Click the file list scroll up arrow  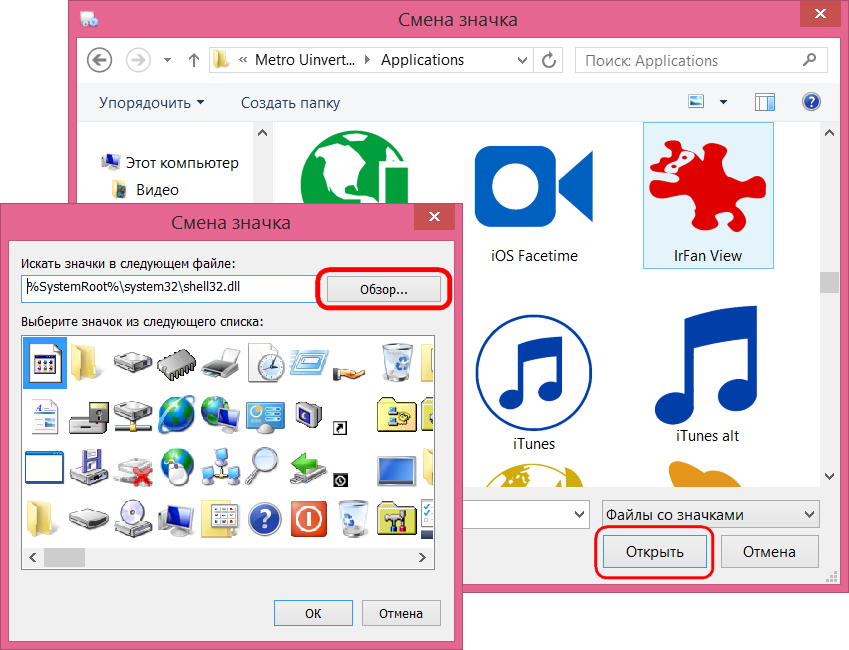[829, 133]
